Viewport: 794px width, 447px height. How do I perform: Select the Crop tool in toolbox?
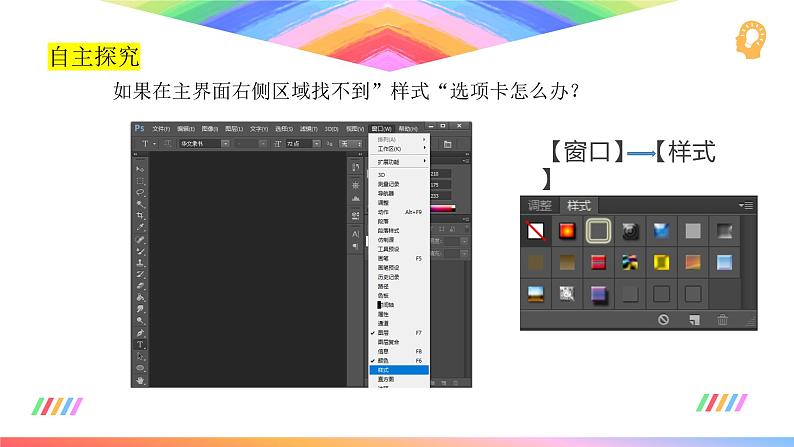click(140, 215)
